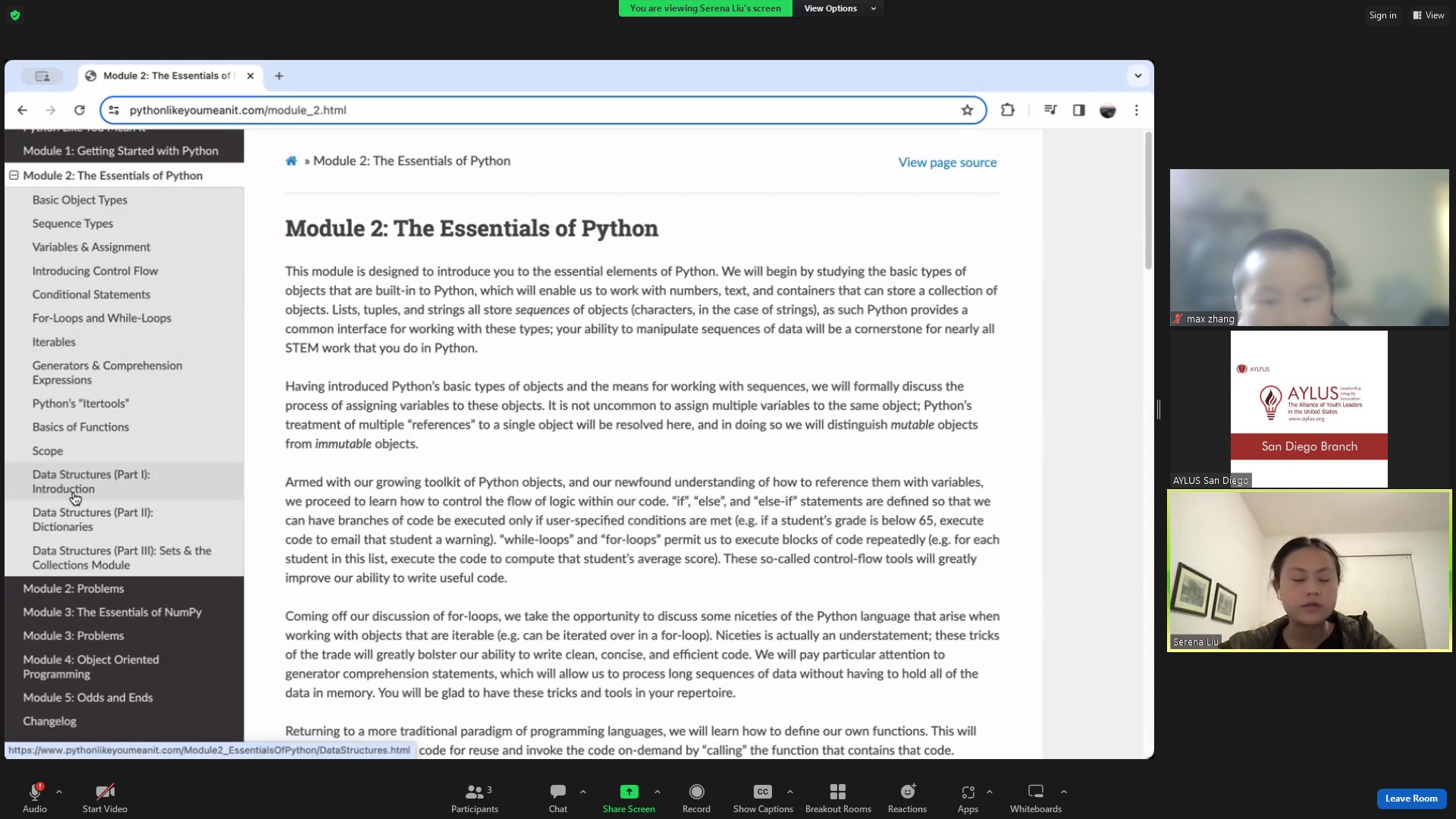Open Data Structures (Part II): Dictionaries
The width and height of the screenshot is (1456, 819).
coord(93,519)
